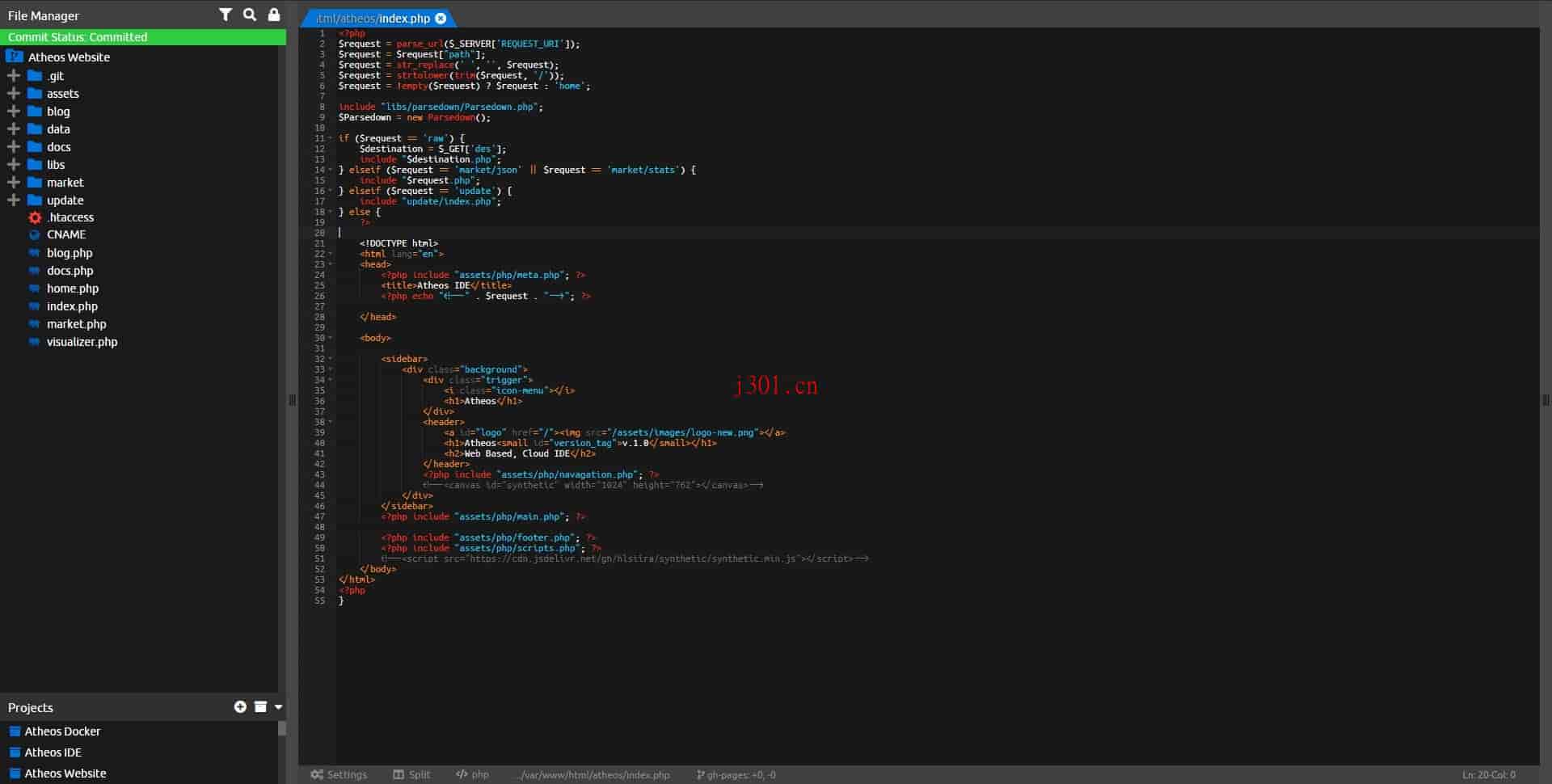Add a new project with plus icon

pos(240,707)
